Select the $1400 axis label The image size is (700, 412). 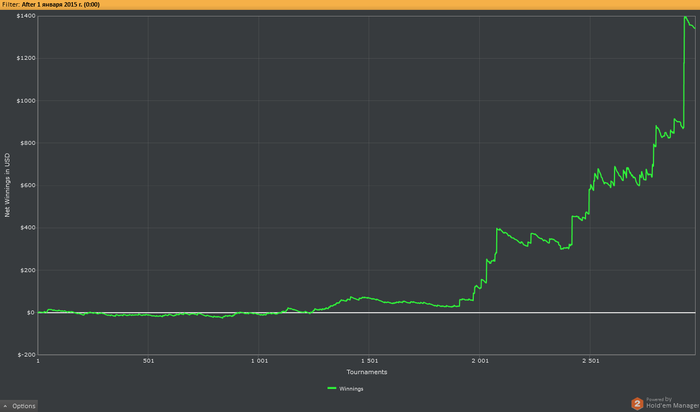click(x=26, y=16)
